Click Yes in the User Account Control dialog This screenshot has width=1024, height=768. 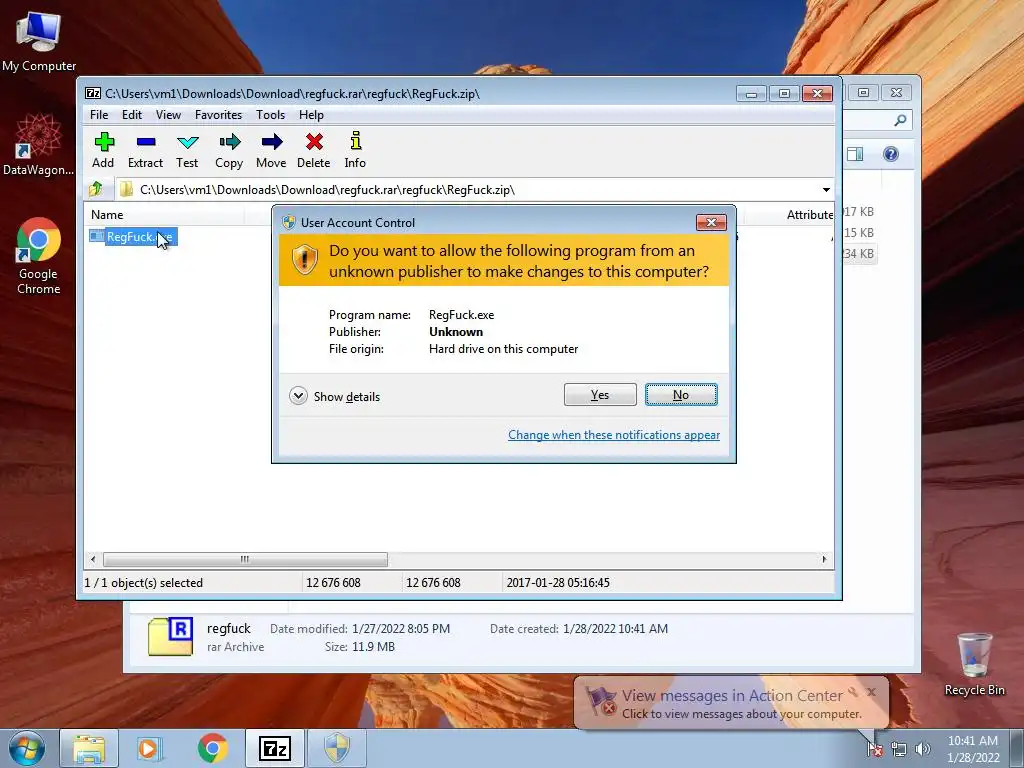[x=600, y=394]
